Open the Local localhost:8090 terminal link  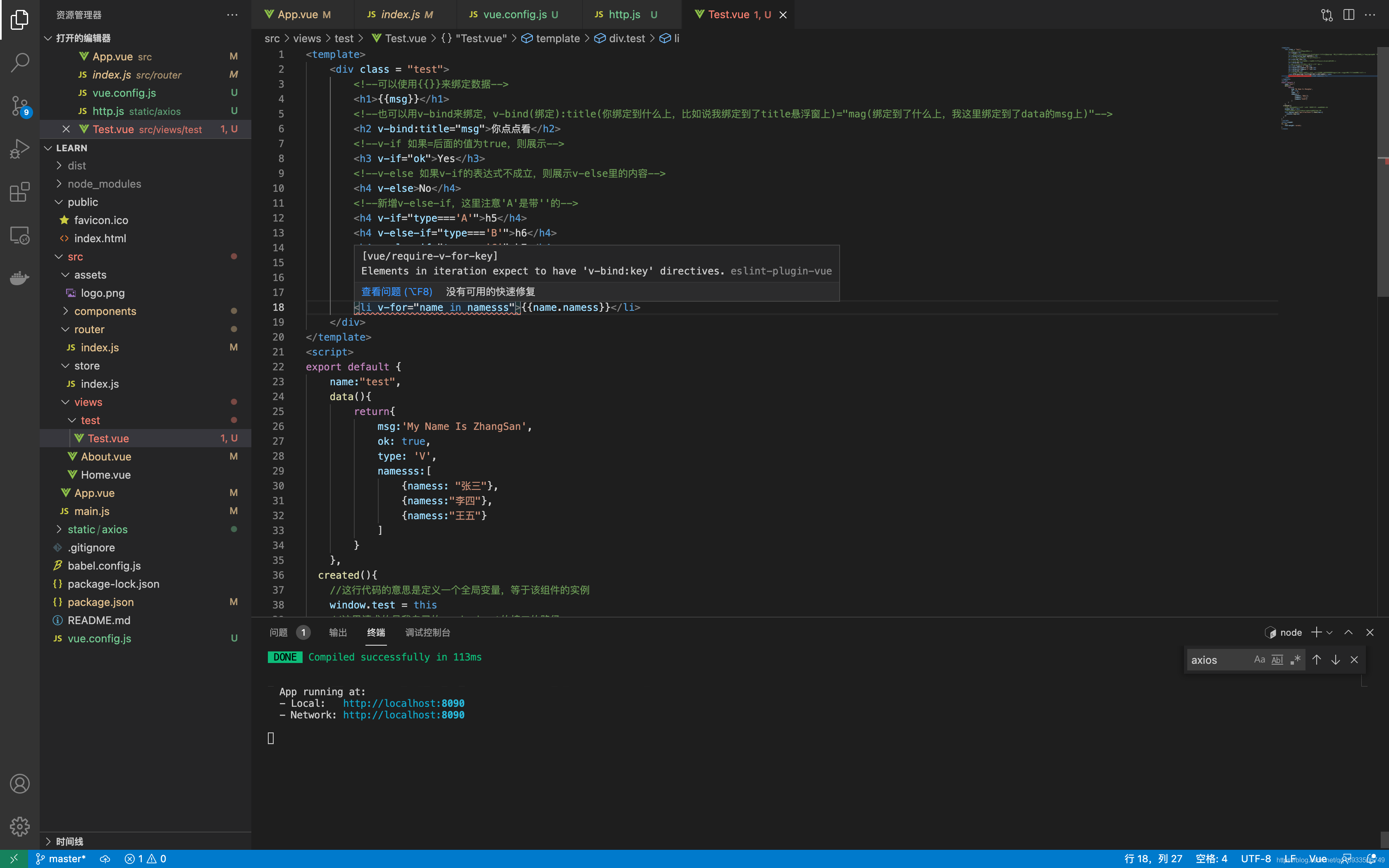403,703
